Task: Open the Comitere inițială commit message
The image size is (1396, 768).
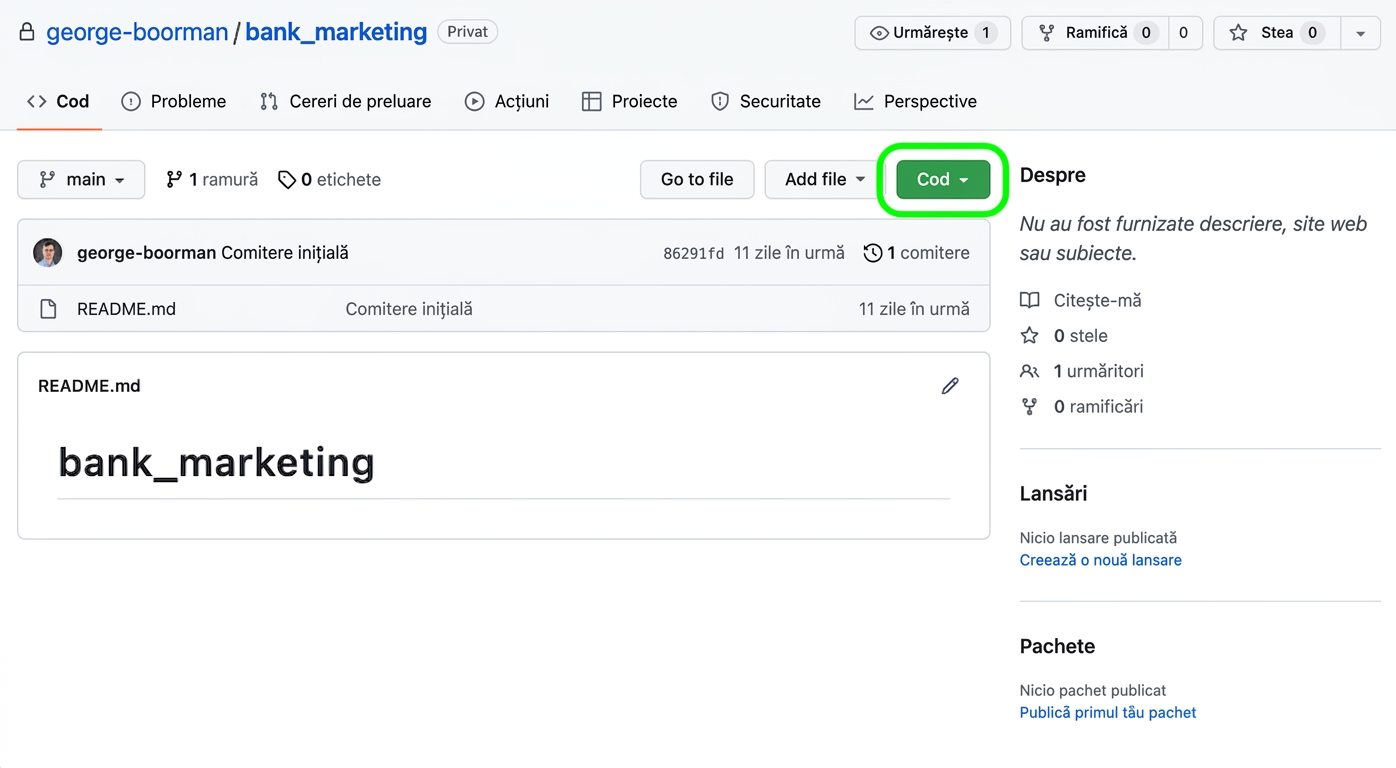Action: (285, 253)
